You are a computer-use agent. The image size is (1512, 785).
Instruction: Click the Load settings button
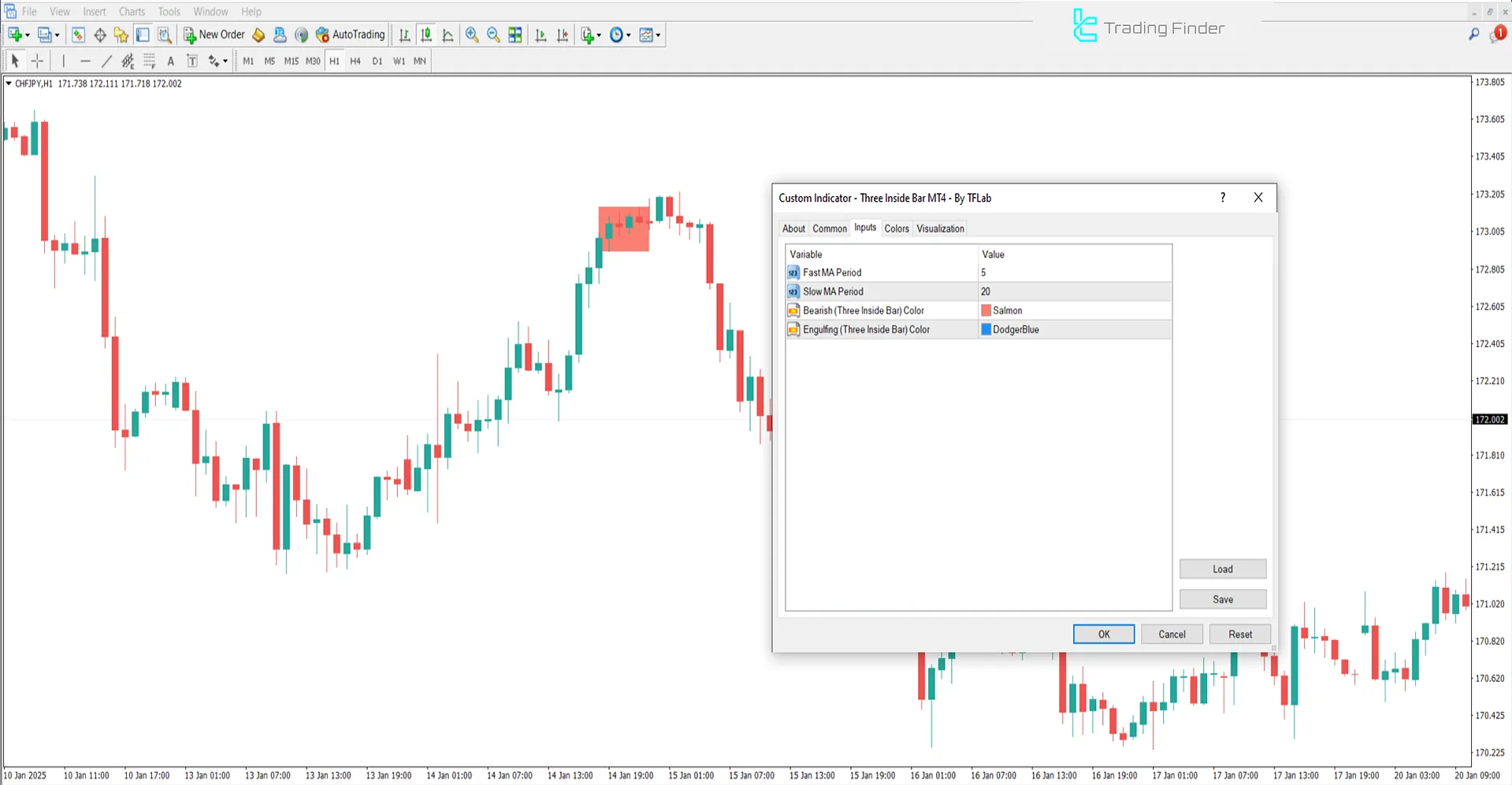(1222, 568)
